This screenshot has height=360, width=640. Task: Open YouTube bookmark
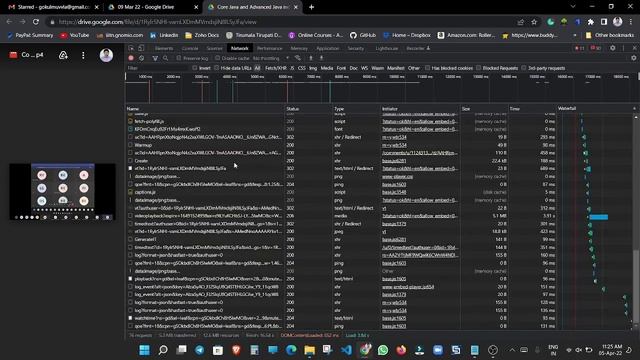point(75,36)
